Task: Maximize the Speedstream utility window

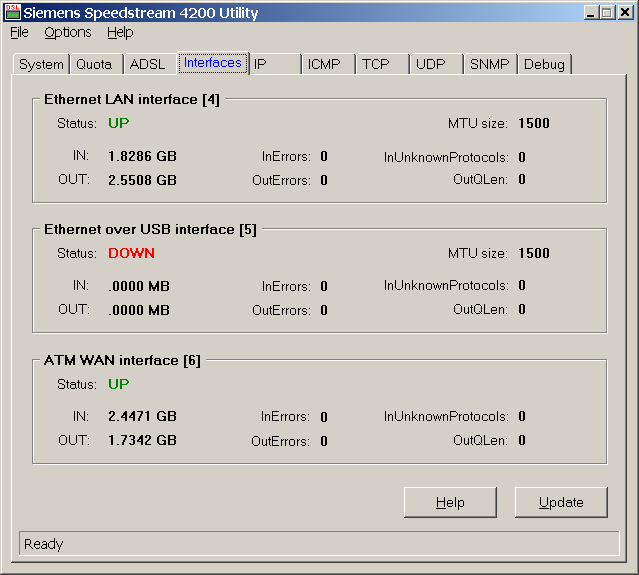Action: tap(607, 13)
